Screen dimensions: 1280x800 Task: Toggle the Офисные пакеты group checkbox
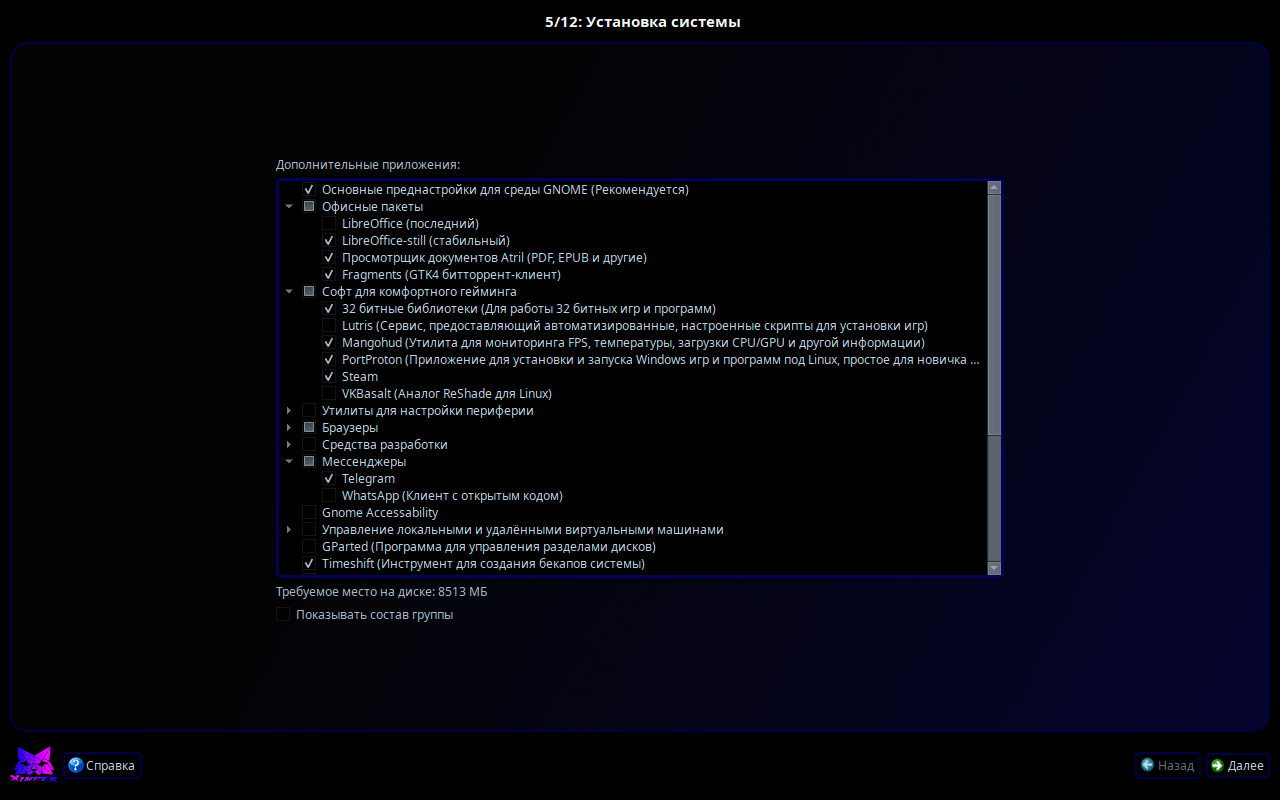309,207
